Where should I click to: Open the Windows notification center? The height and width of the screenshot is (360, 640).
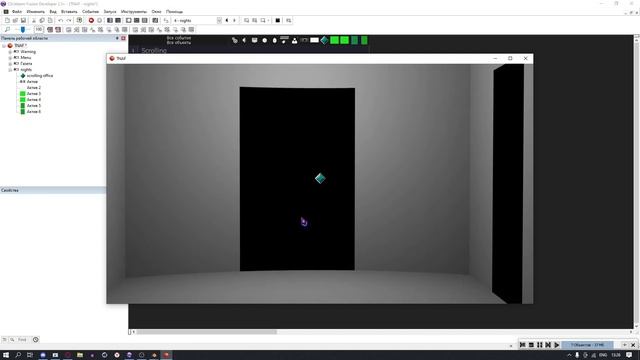click(x=629, y=355)
